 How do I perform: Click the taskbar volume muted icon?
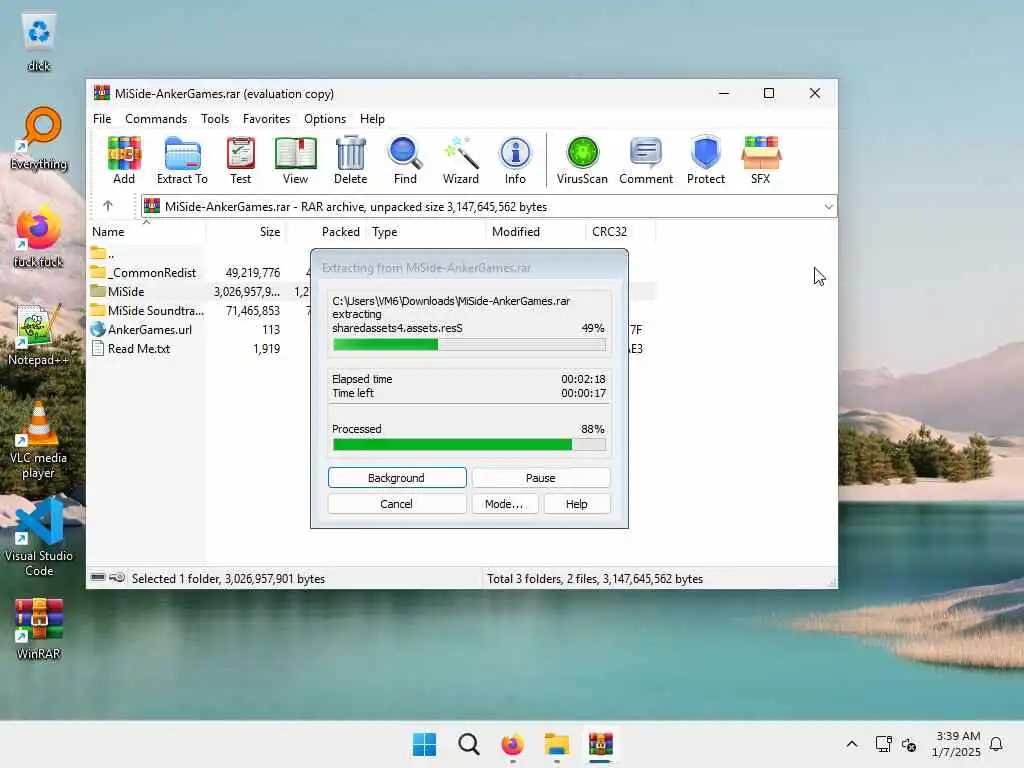click(x=908, y=744)
